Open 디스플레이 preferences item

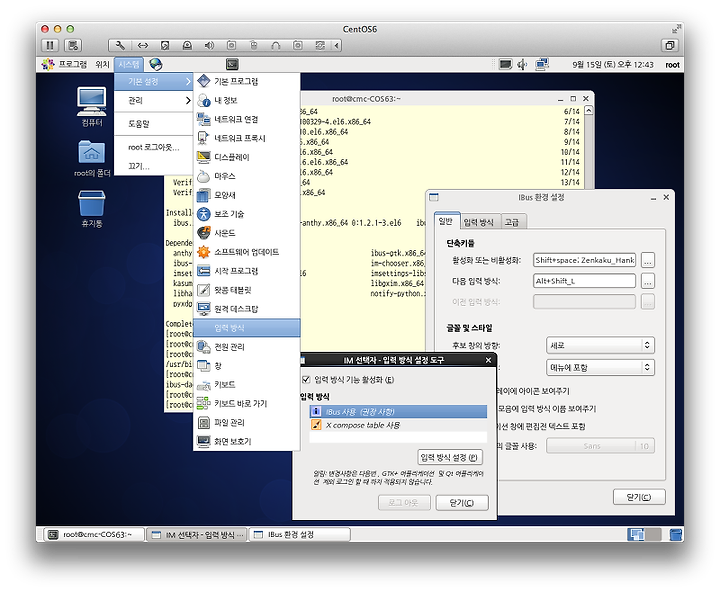[247, 157]
